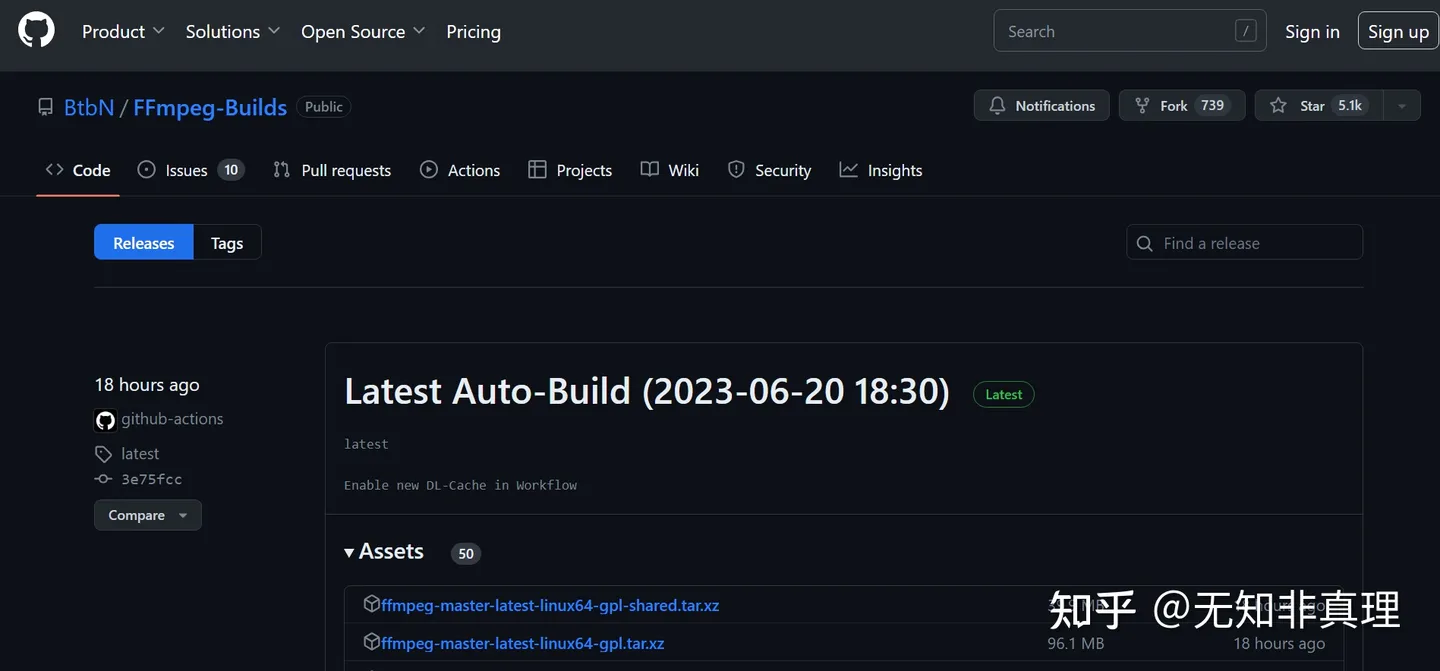Click the latest tag icon link
This screenshot has width=1440, height=671.
[x=103, y=454]
